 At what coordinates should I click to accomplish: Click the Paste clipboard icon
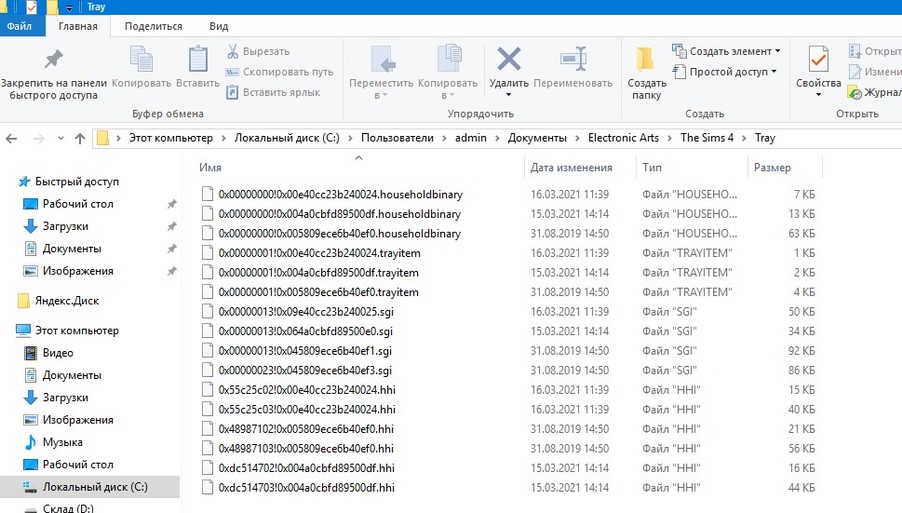coord(197,60)
